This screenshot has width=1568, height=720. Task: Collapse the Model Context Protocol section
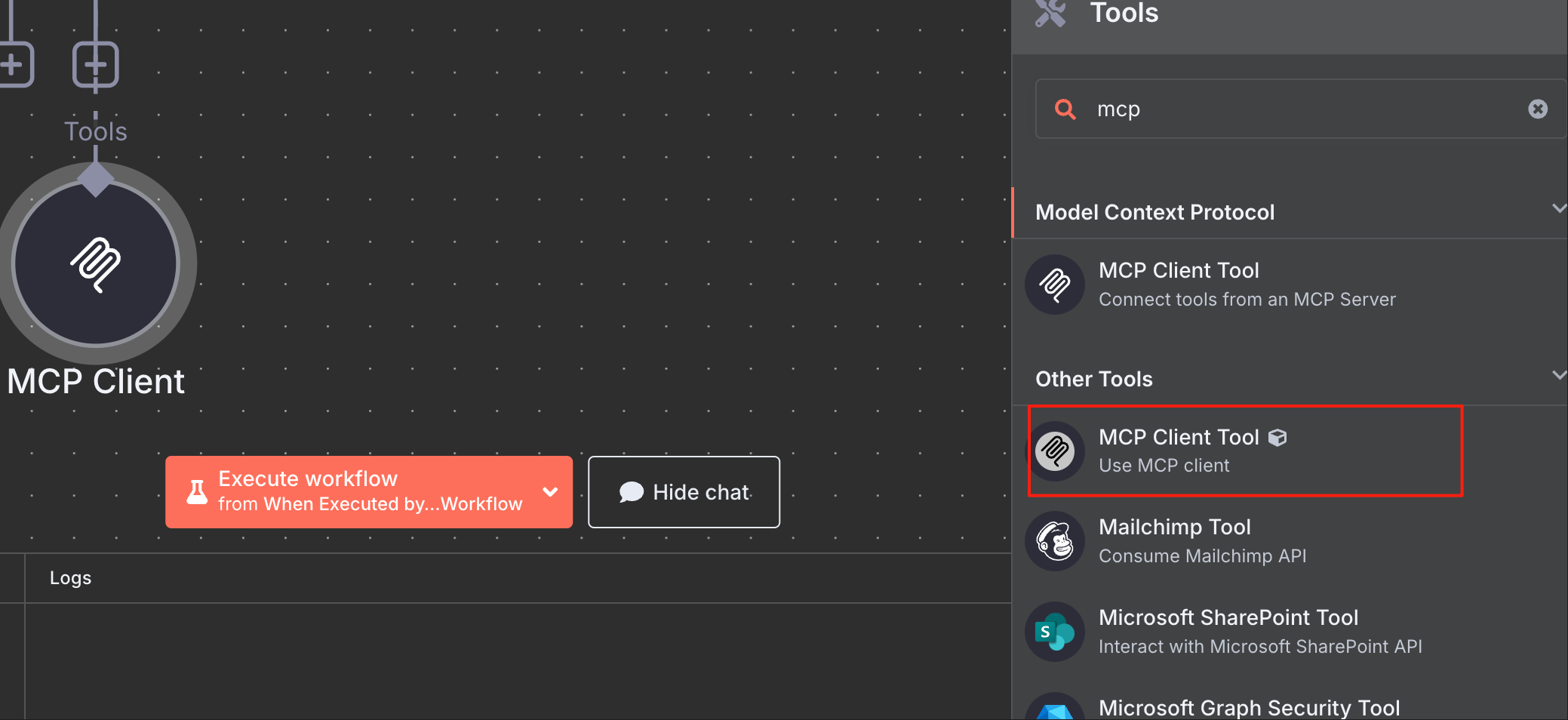pyautogui.click(x=1559, y=208)
